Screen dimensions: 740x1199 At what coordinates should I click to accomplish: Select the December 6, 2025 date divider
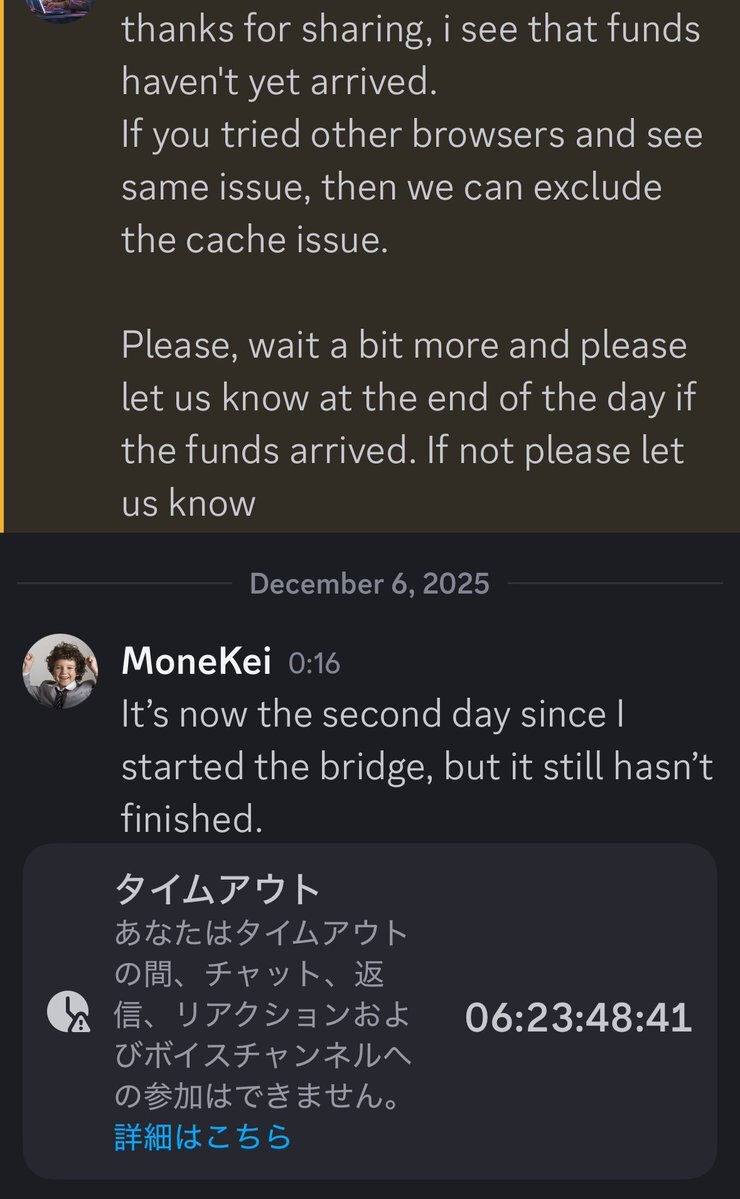tap(369, 583)
